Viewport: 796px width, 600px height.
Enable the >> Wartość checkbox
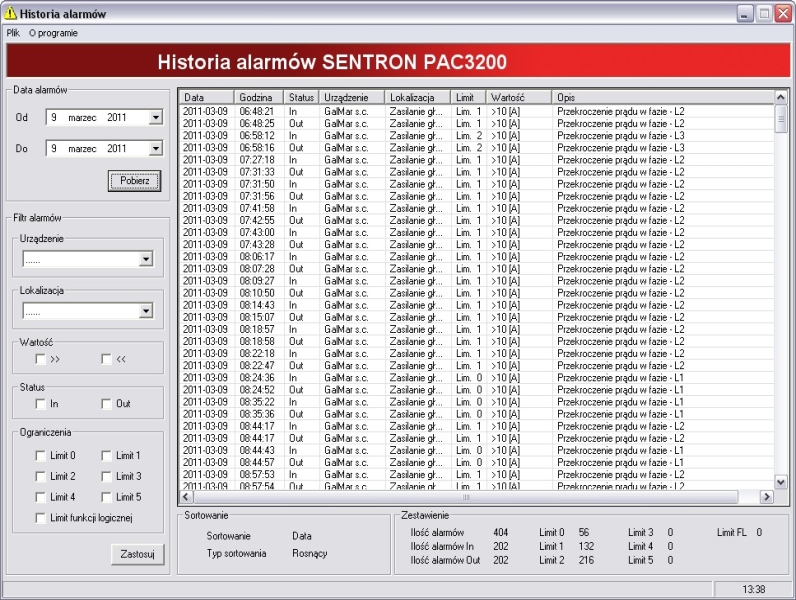point(40,359)
